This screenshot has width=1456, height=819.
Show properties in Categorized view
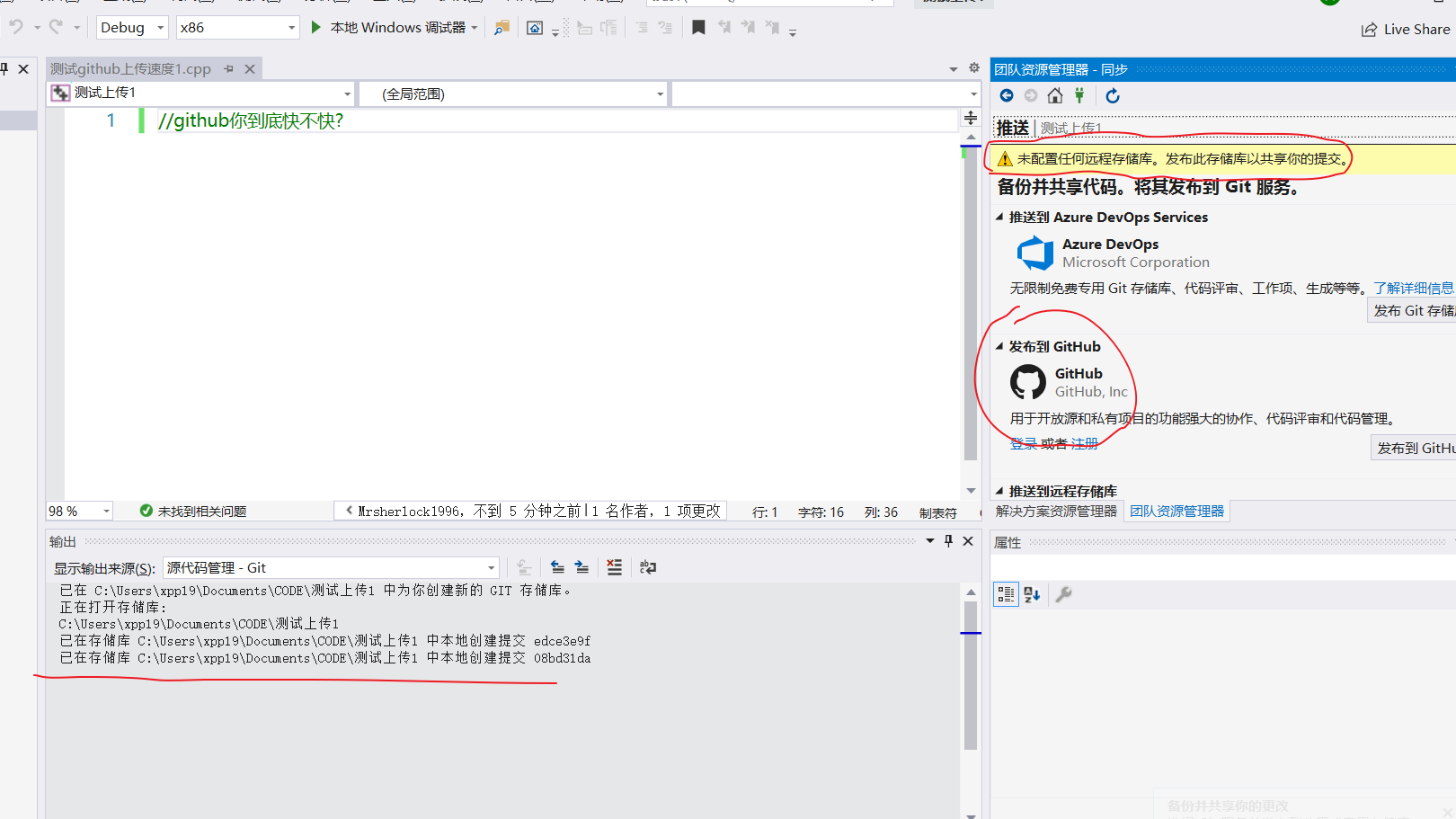1006,594
